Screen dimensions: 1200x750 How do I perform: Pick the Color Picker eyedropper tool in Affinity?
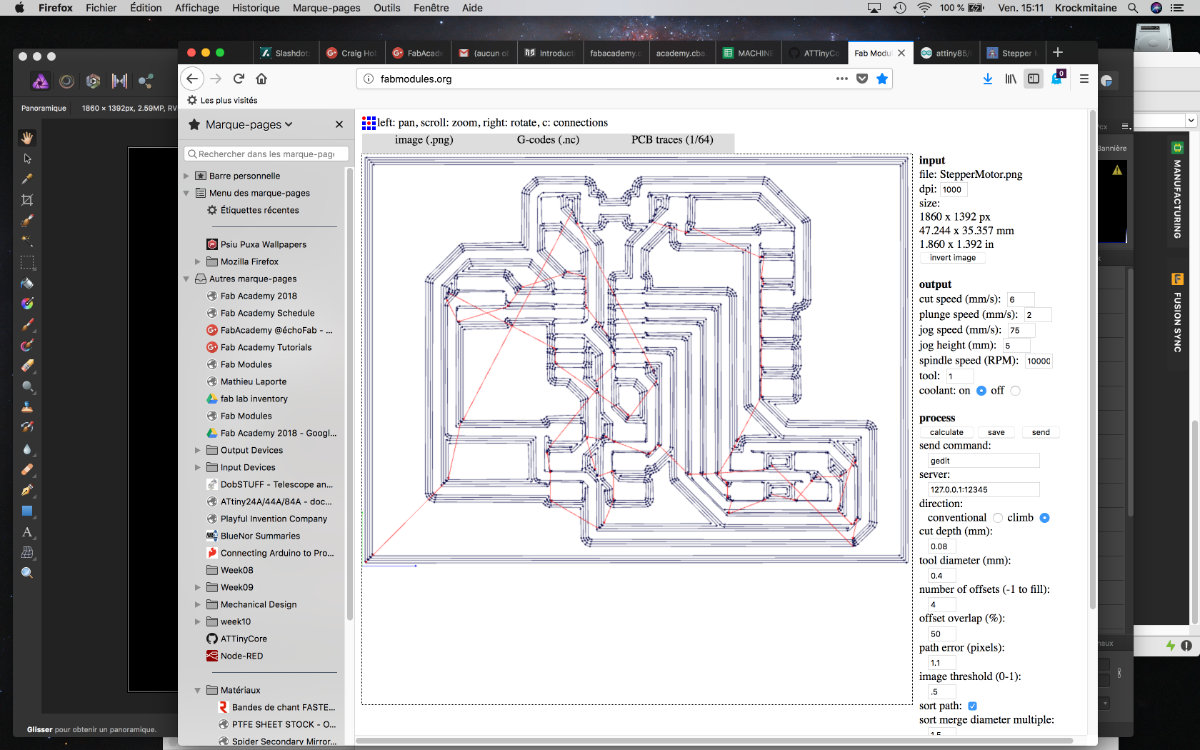click(27, 179)
